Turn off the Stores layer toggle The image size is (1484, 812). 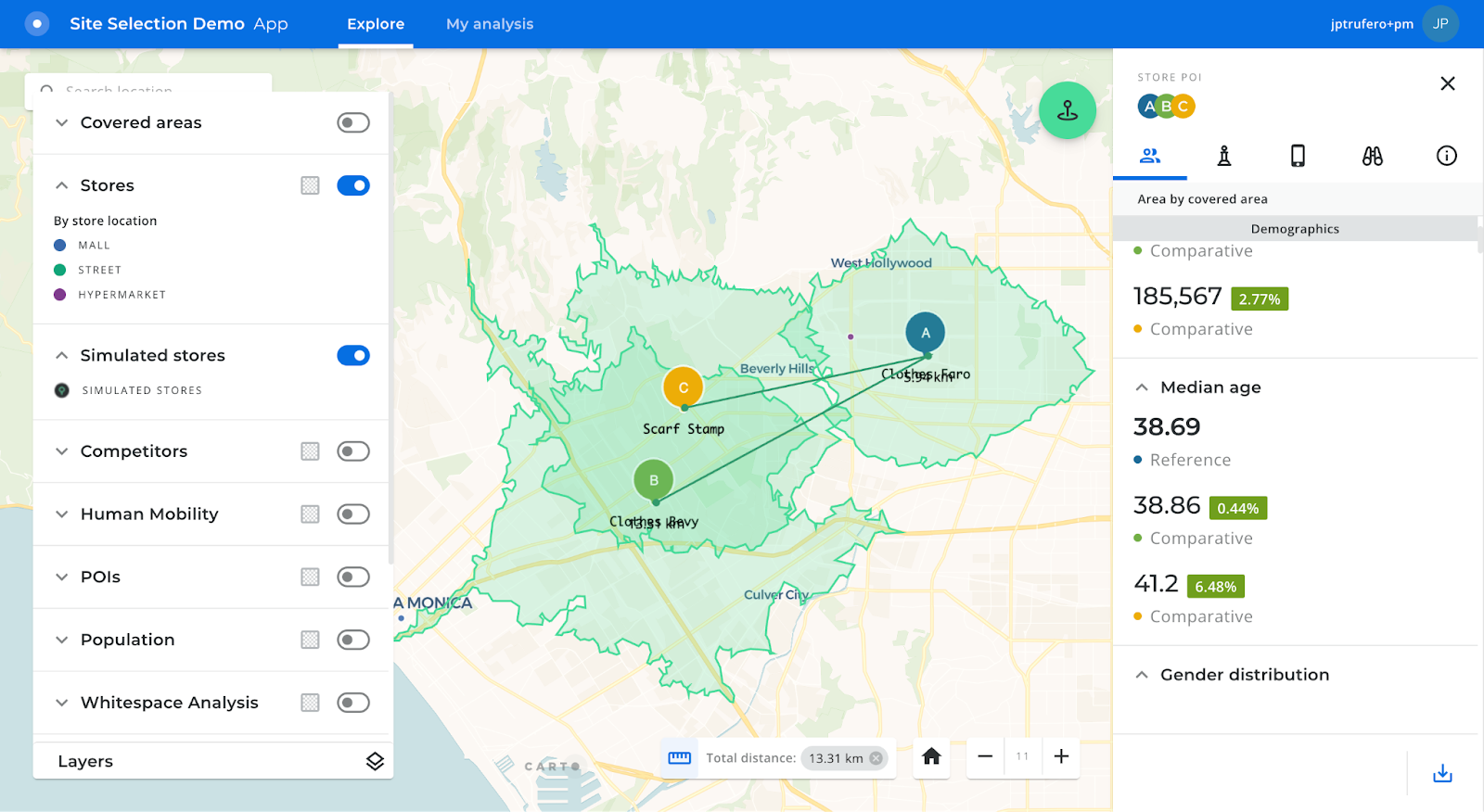352,185
